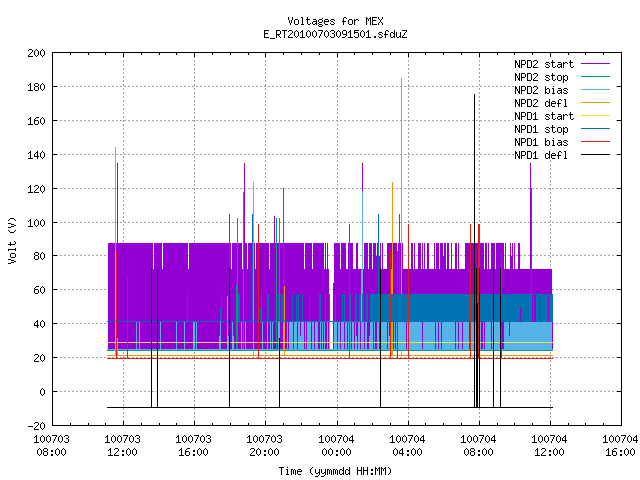Image resolution: width=640 pixels, height=480 pixels.
Task: Select the 'NPD2 start' legend label
Action: pos(544,64)
